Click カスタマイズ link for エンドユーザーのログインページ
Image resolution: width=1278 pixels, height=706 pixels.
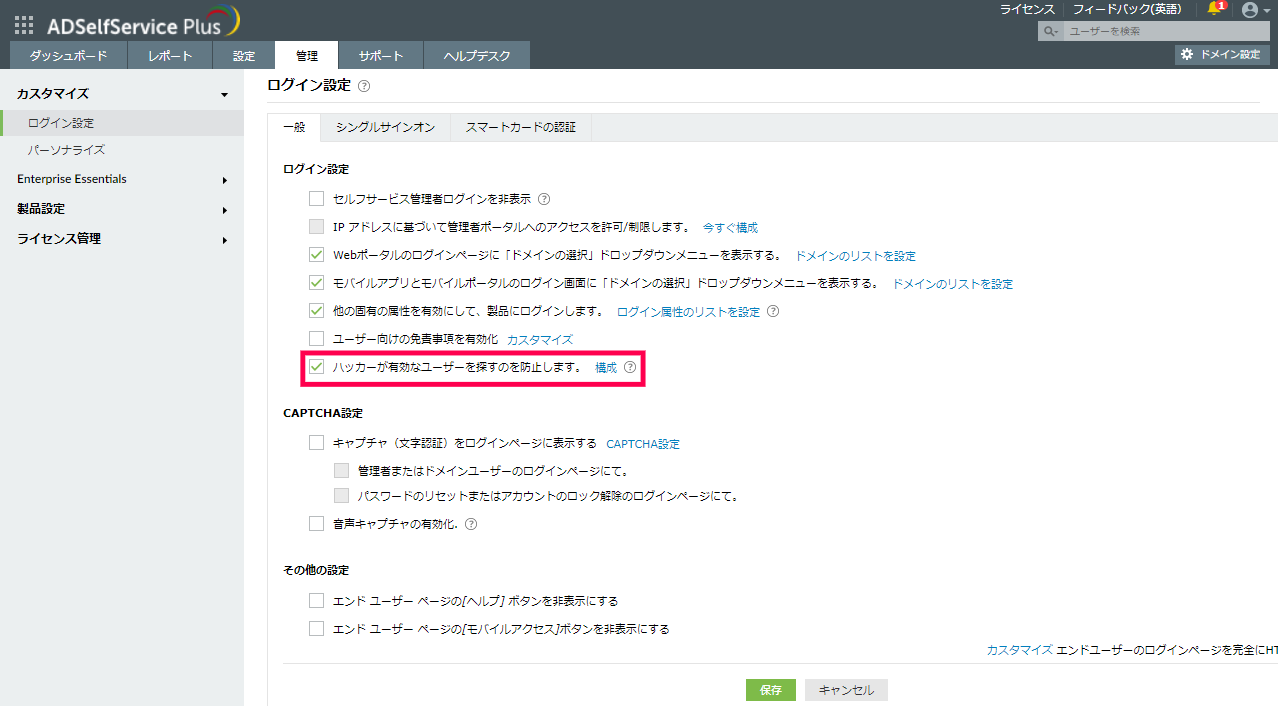pyautogui.click(x=1019, y=649)
